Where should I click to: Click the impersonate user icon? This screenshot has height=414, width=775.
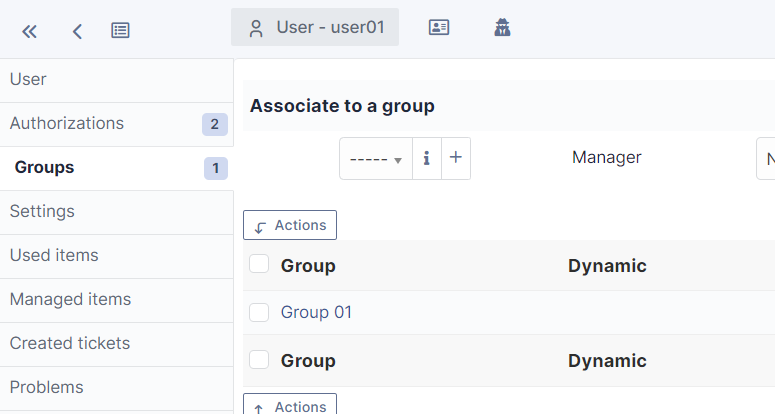click(x=502, y=28)
